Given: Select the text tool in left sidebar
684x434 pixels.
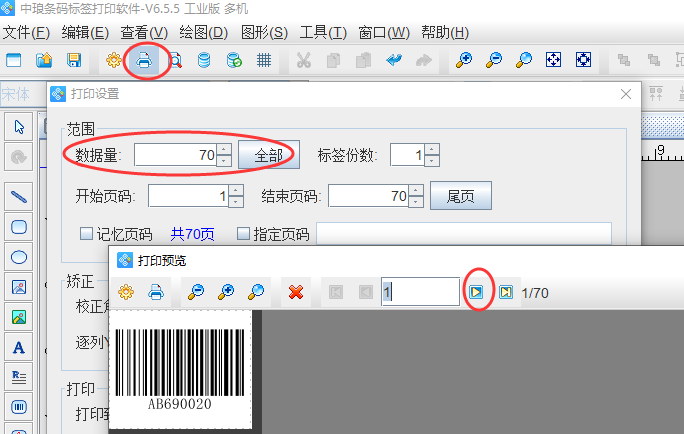Looking at the screenshot, I should tap(18, 348).
